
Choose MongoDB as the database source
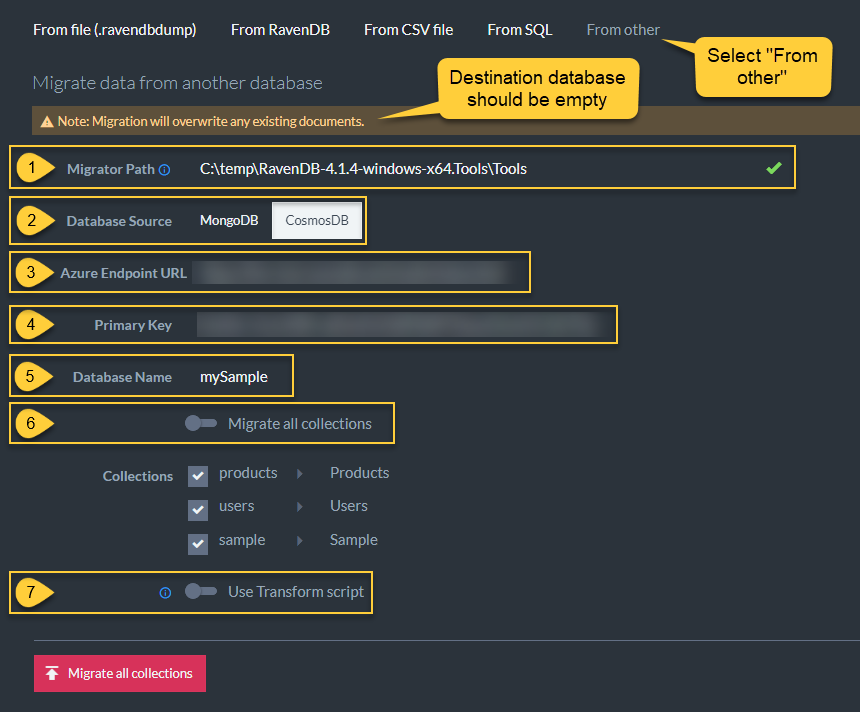[229, 221]
